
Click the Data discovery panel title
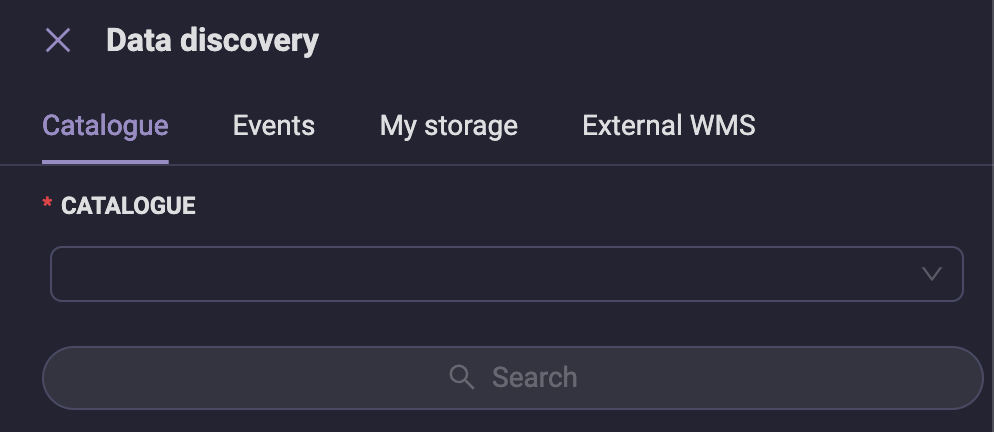pyautogui.click(x=212, y=41)
